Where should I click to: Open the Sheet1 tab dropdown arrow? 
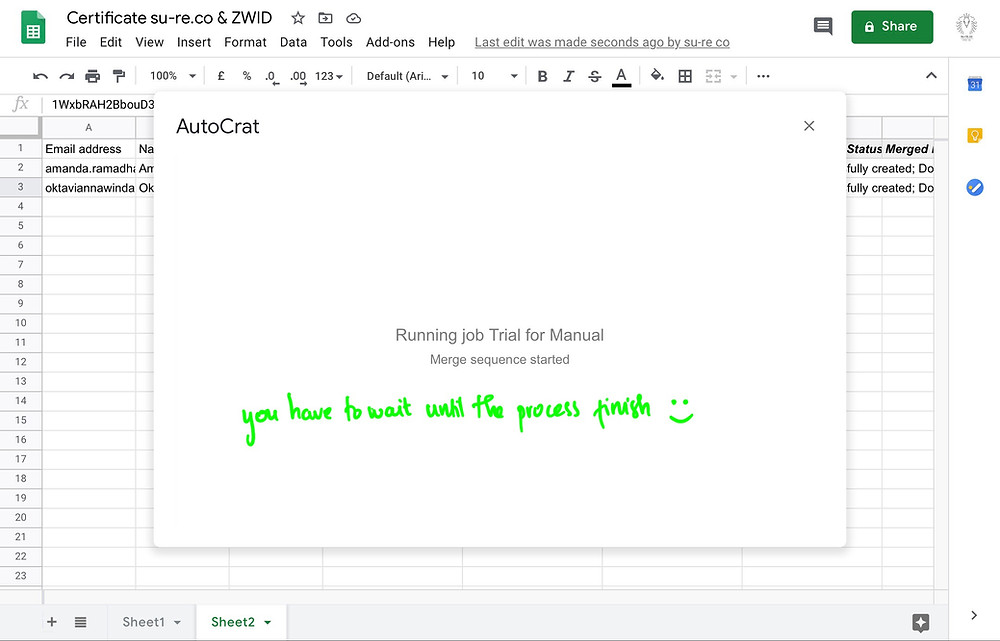click(x=177, y=623)
